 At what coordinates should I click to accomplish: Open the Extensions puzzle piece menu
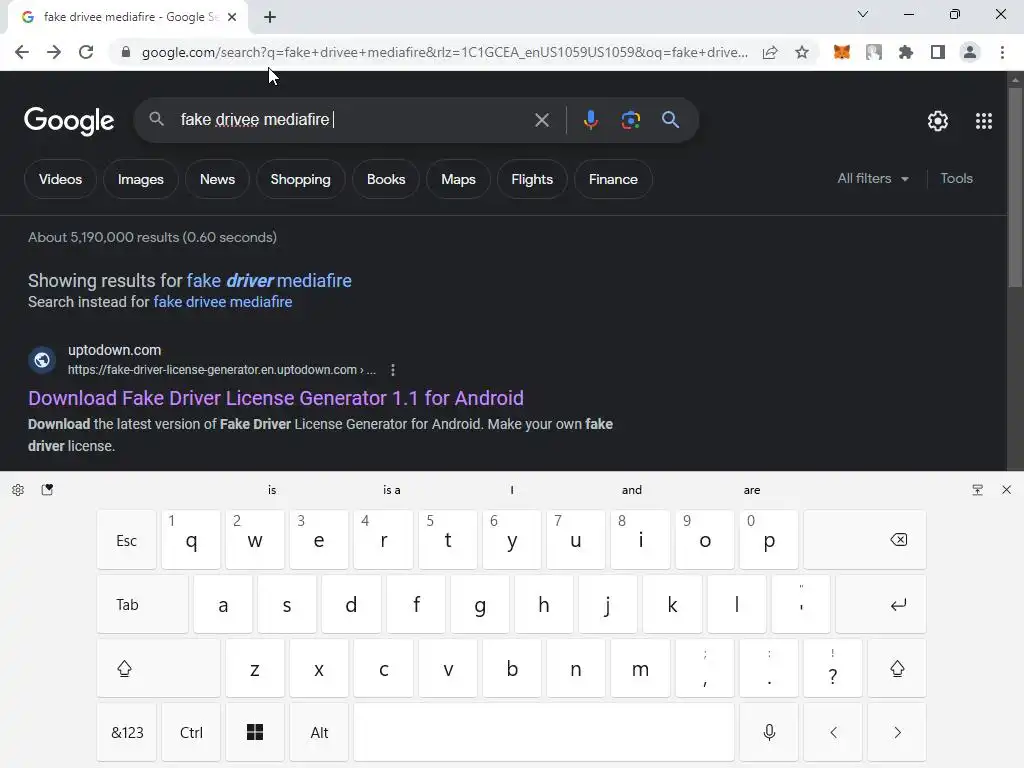906,52
